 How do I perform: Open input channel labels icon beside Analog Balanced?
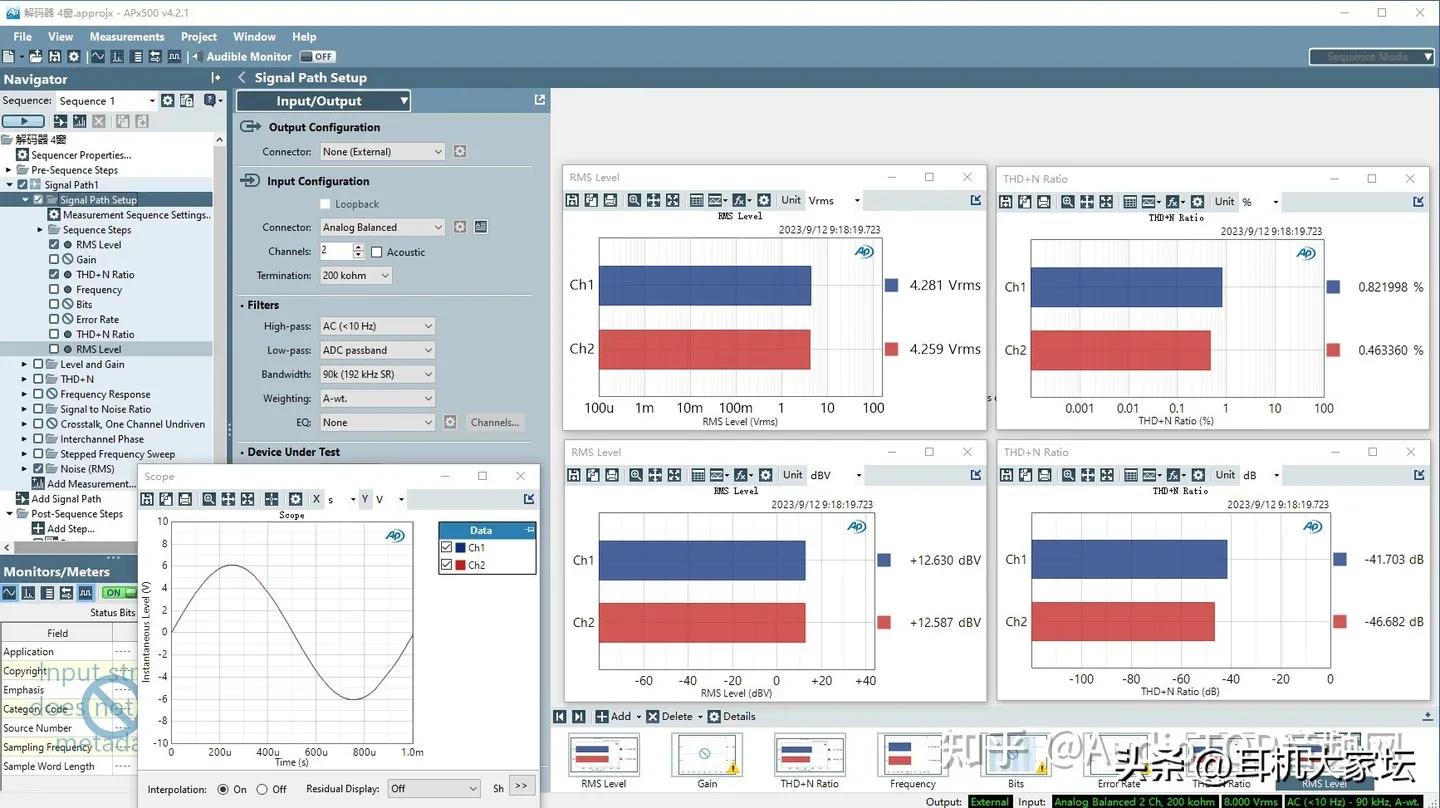tap(481, 227)
